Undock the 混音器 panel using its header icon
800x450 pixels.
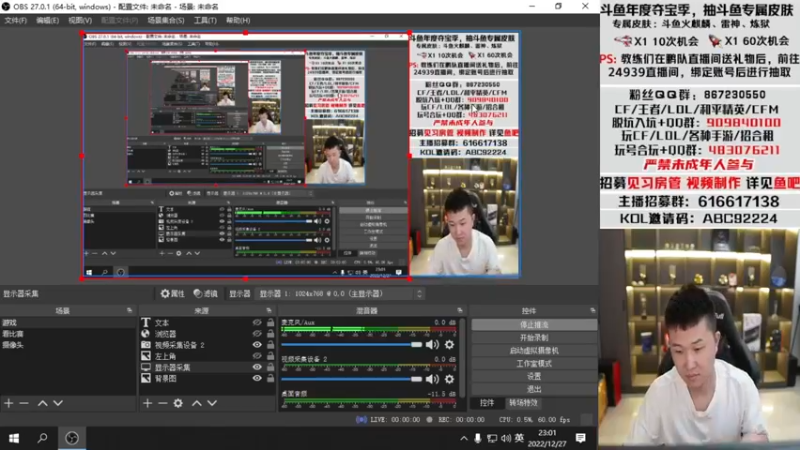(460, 310)
